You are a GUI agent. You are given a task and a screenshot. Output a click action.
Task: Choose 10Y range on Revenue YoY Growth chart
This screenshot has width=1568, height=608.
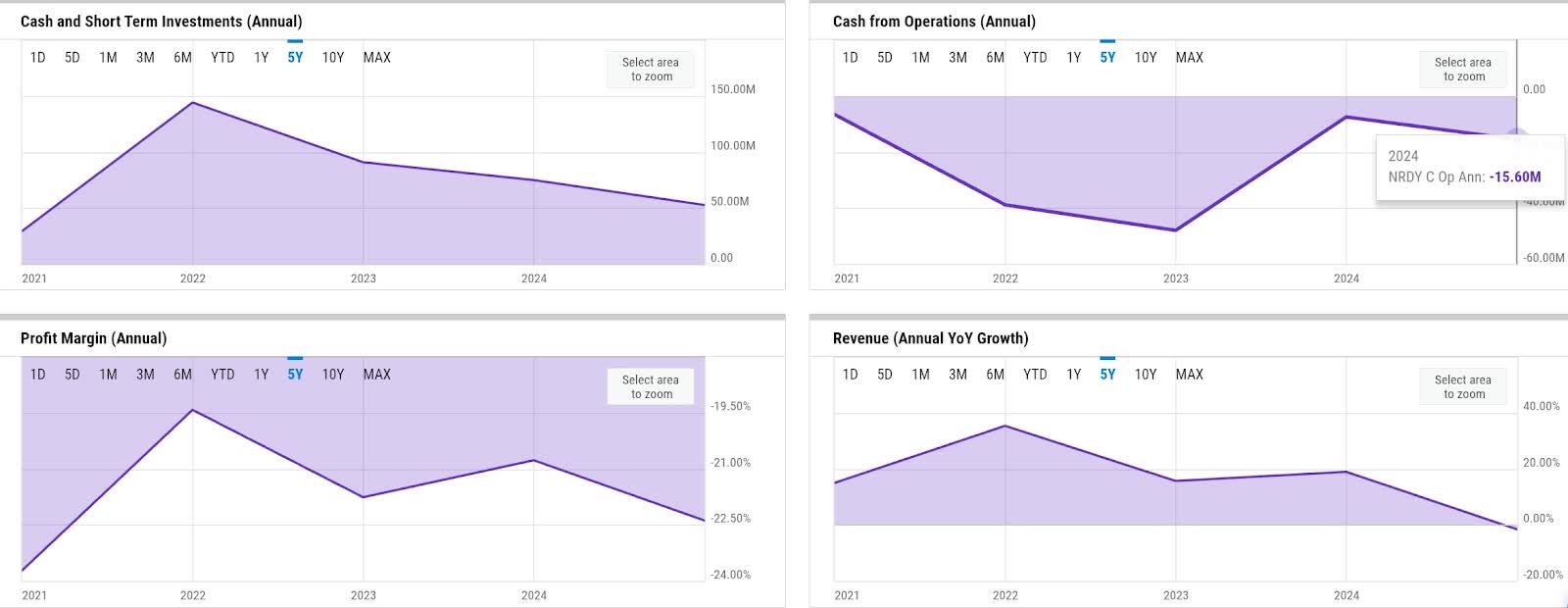point(1146,374)
